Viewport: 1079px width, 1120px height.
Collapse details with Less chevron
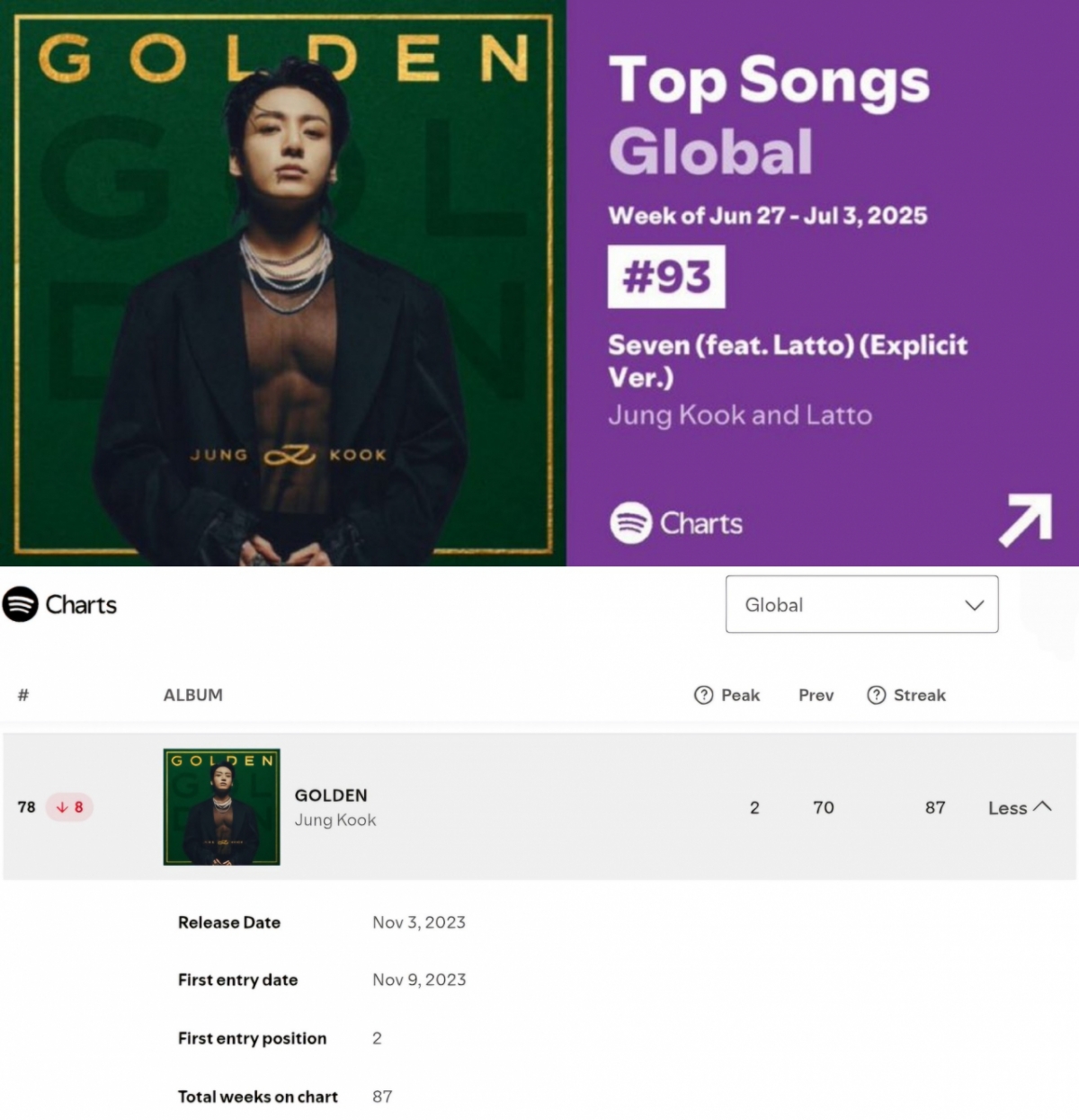pyautogui.click(x=1020, y=807)
